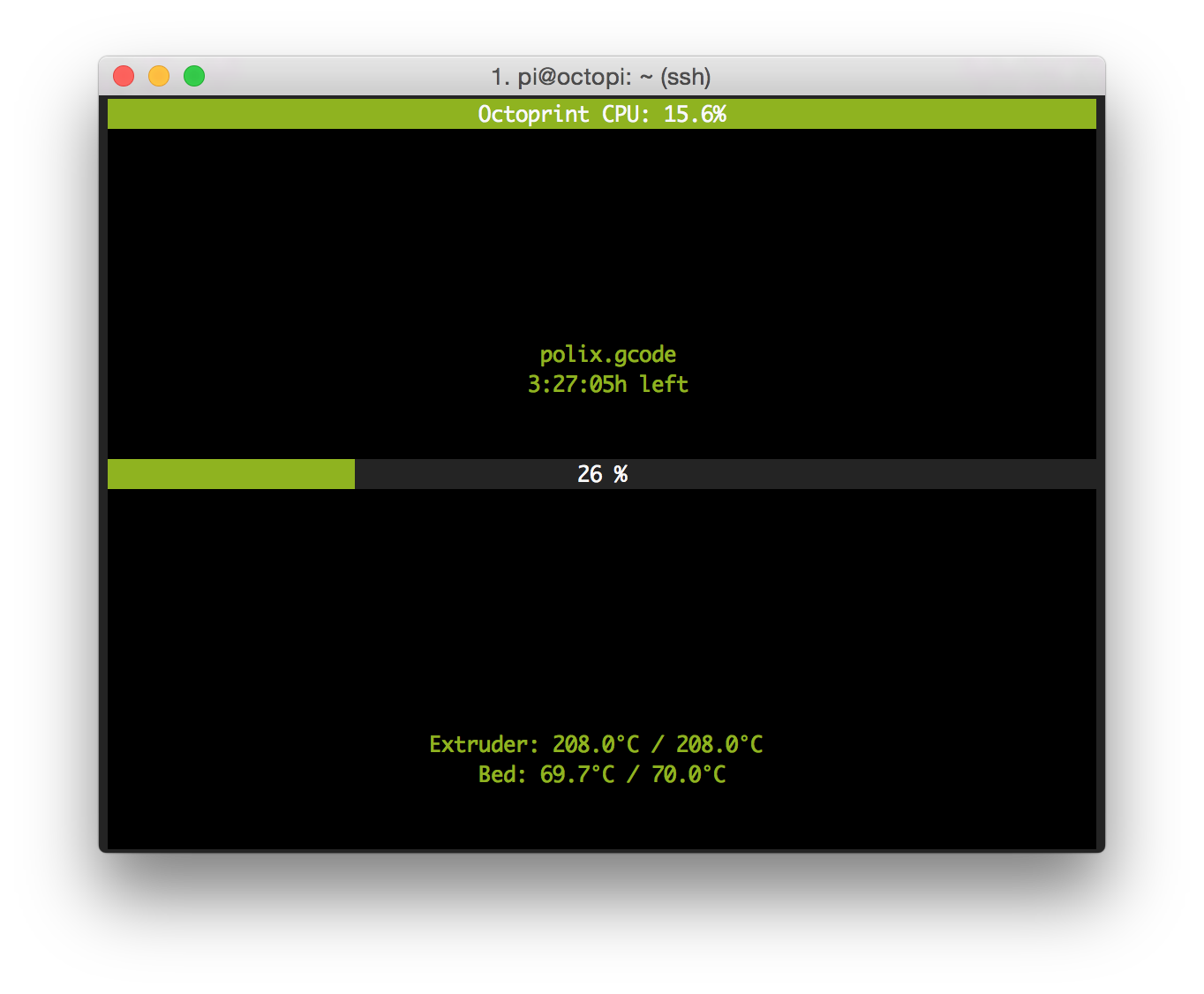Click the Extruder temperature line

(596, 744)
